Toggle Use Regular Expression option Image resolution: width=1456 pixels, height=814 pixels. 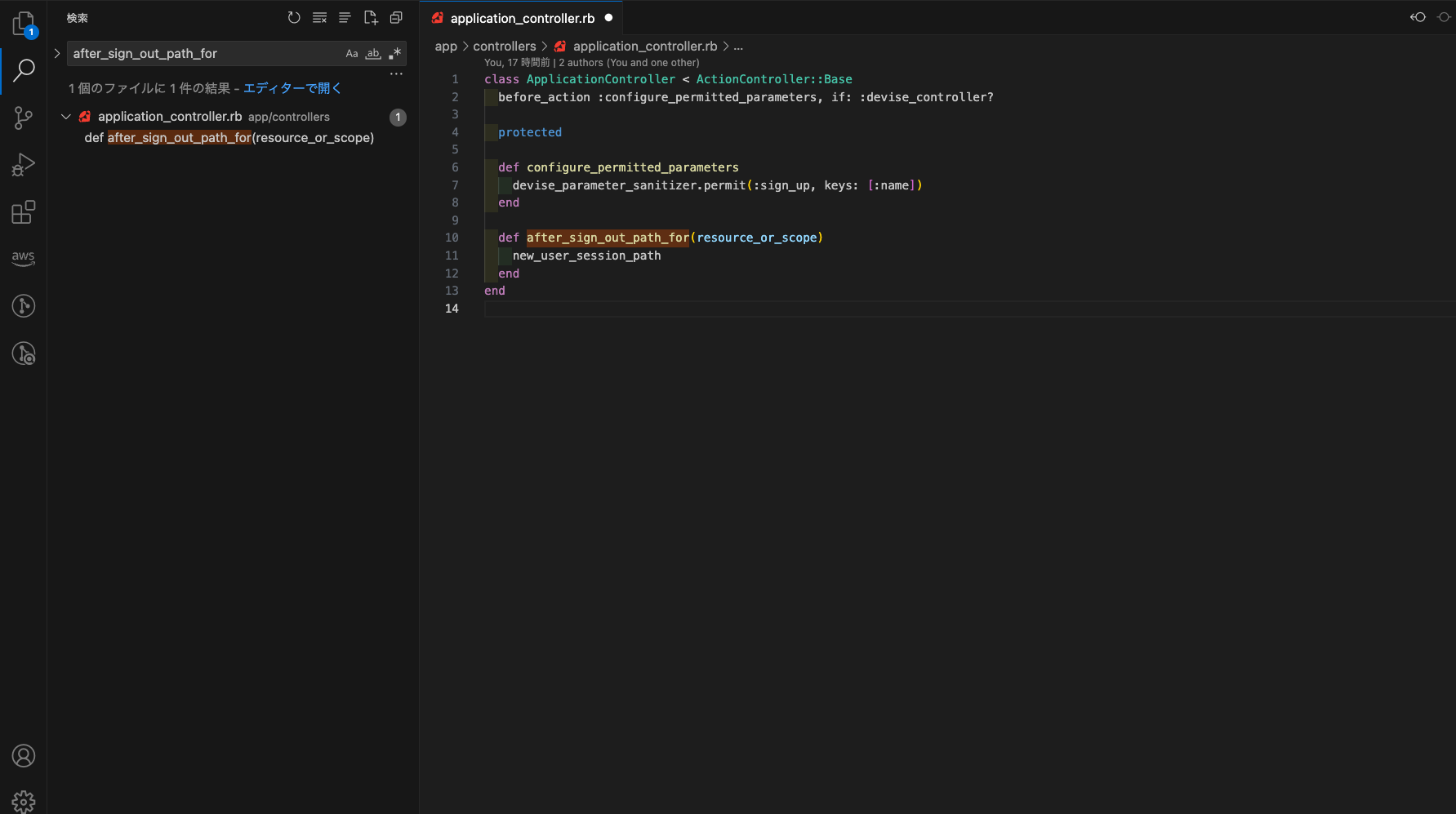394,54
